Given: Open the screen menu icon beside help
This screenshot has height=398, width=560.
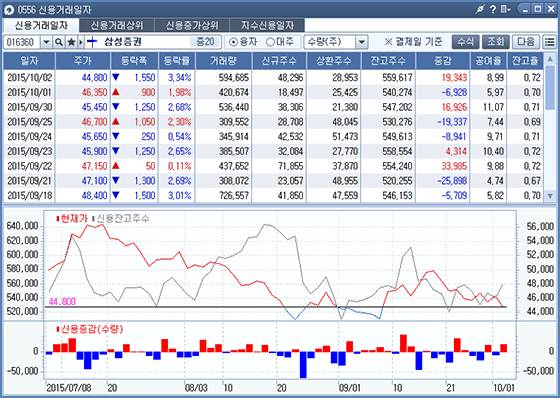Looking at the screenshot, I should coord(505,9).
